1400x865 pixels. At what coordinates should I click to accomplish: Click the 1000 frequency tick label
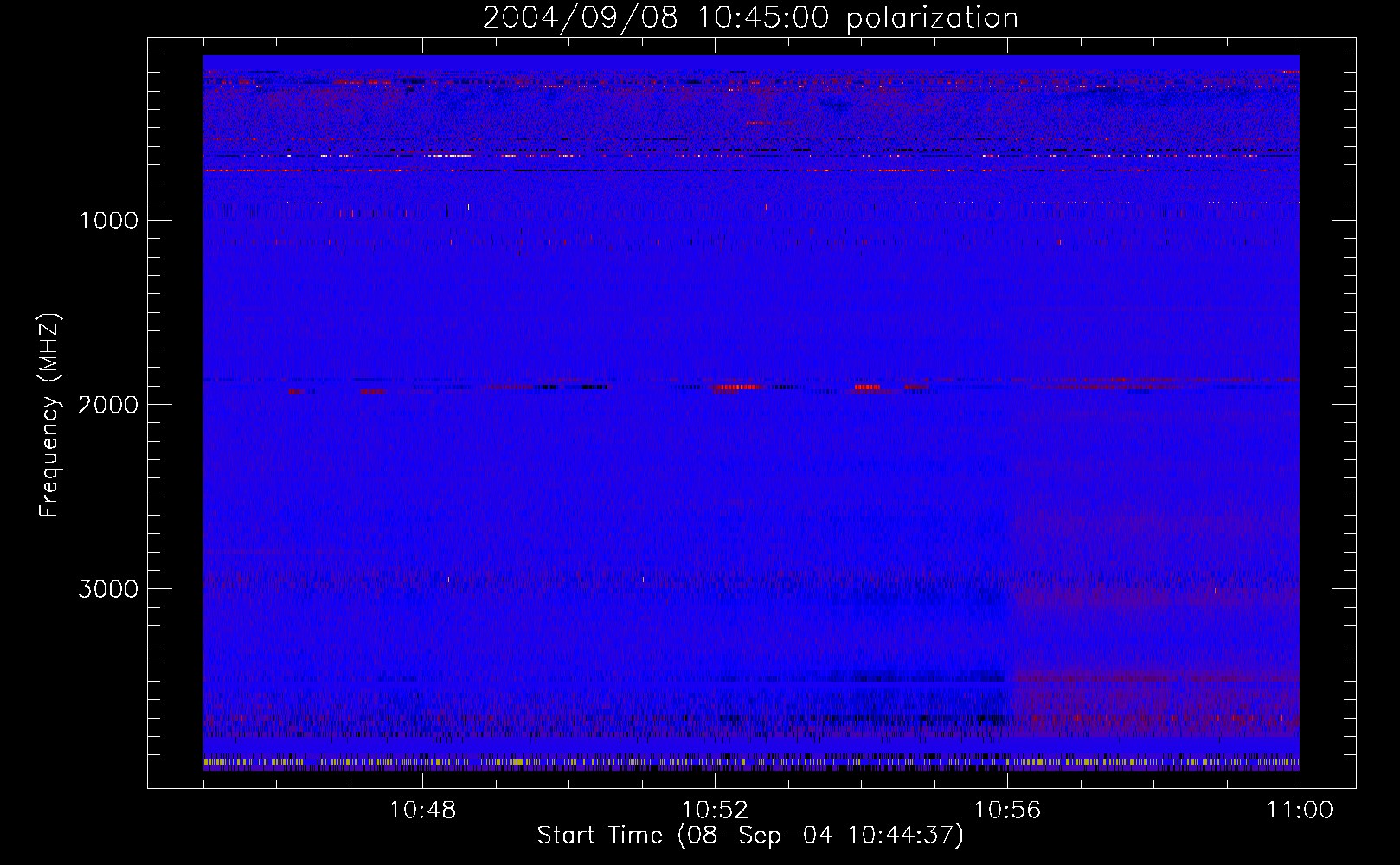click(x=108, y=221)
